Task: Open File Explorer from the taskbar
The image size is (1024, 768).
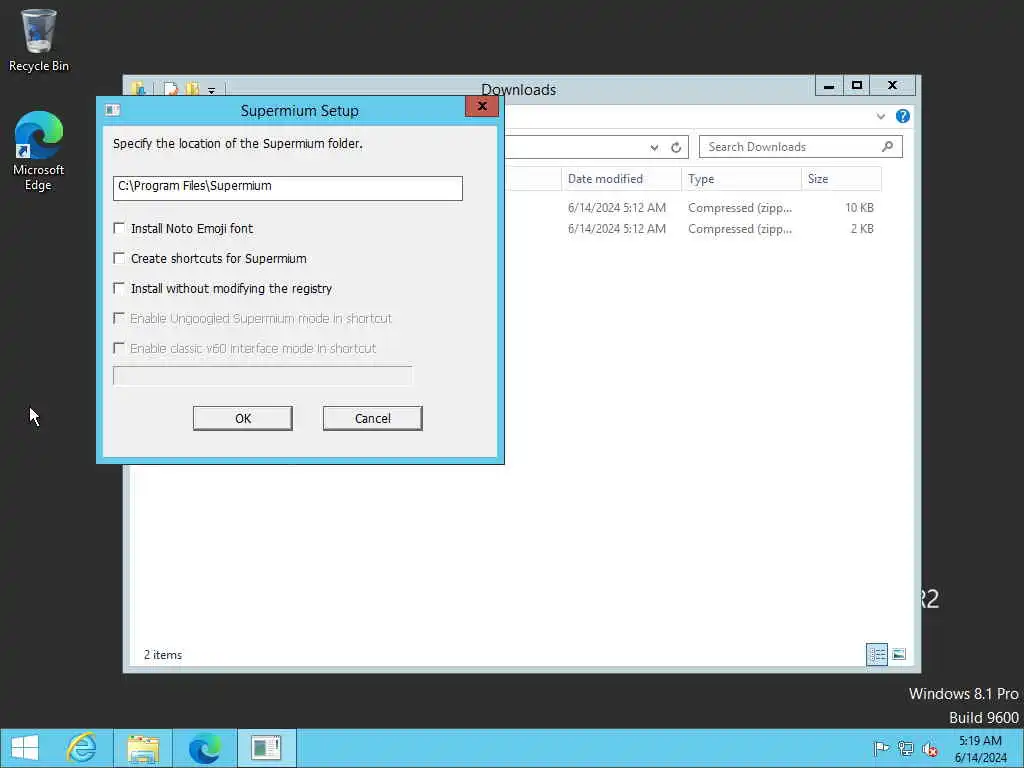Action: pos(143,748)
